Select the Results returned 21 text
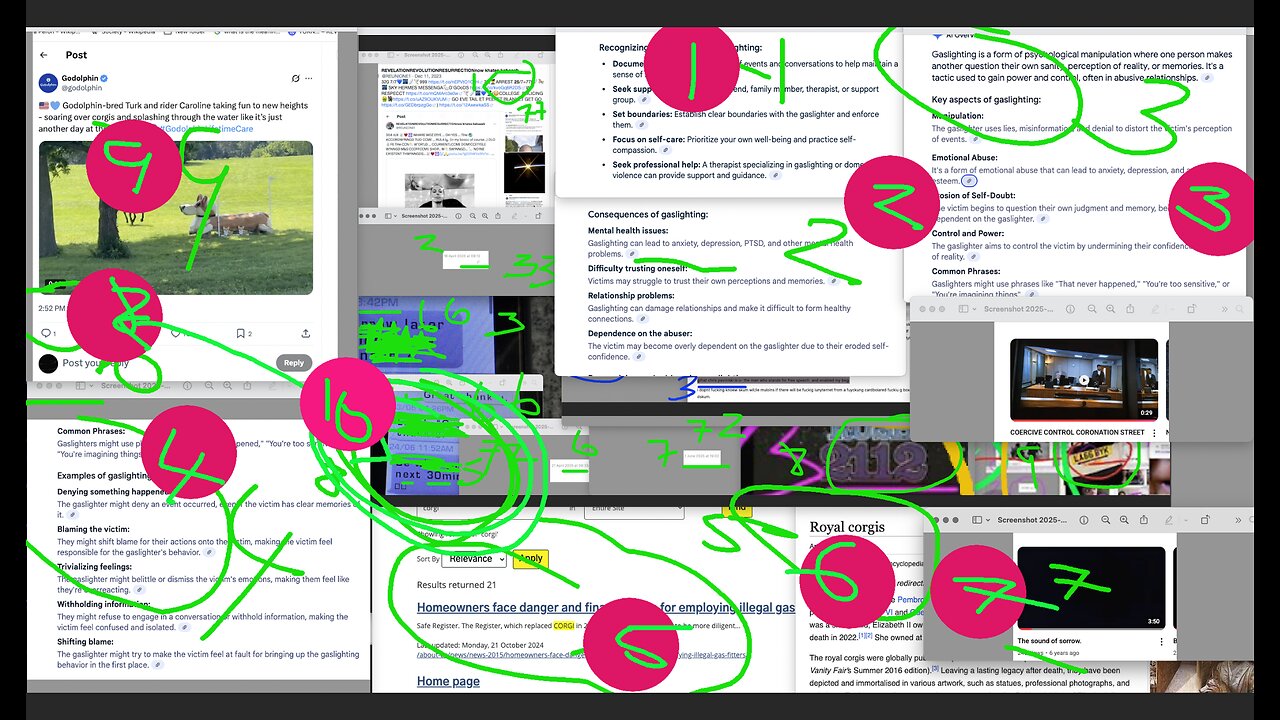The width and height of the screenshot is (1280, 720). point(456,585)
